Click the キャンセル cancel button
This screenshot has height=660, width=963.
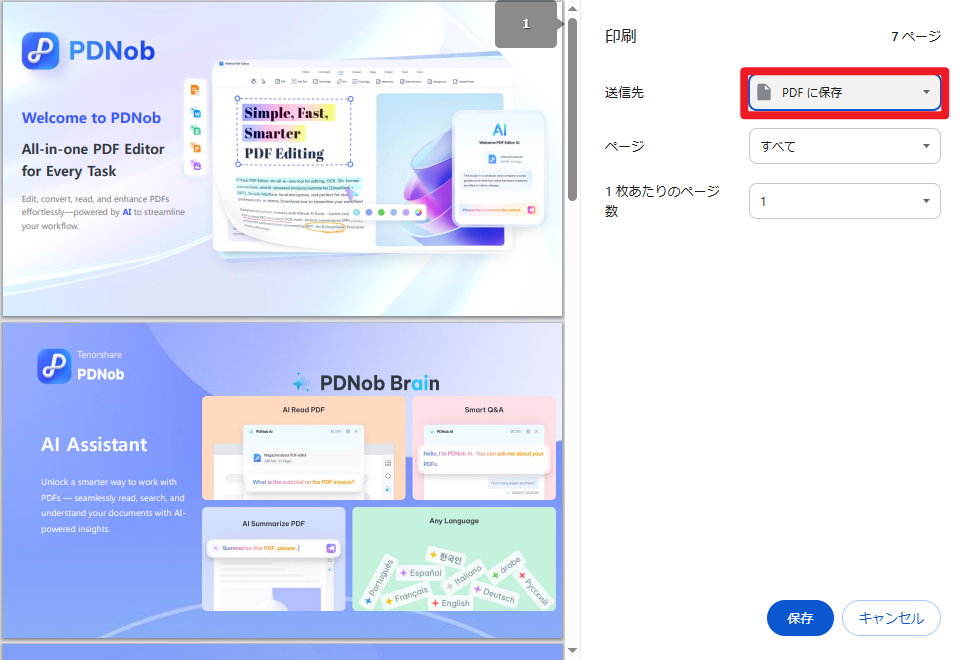891,618
